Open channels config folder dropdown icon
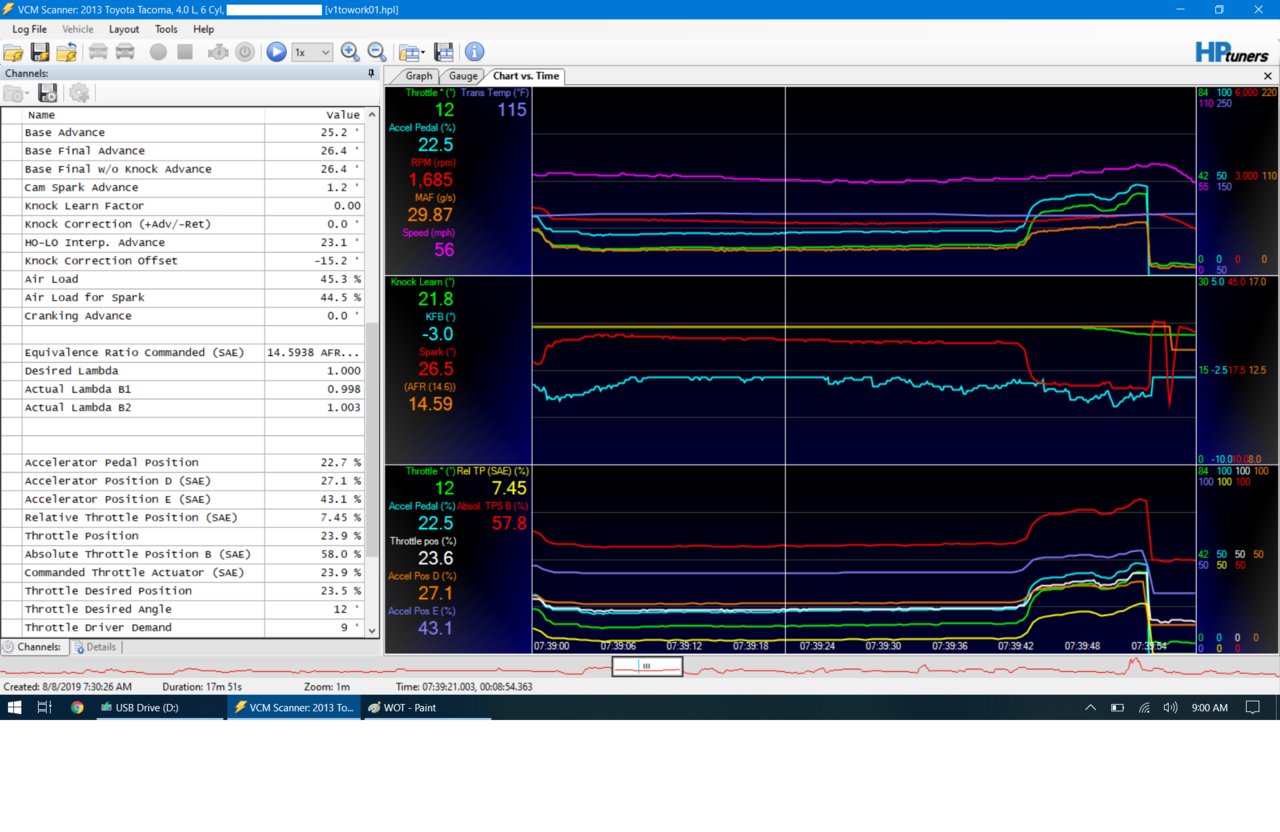 point(16,93)
